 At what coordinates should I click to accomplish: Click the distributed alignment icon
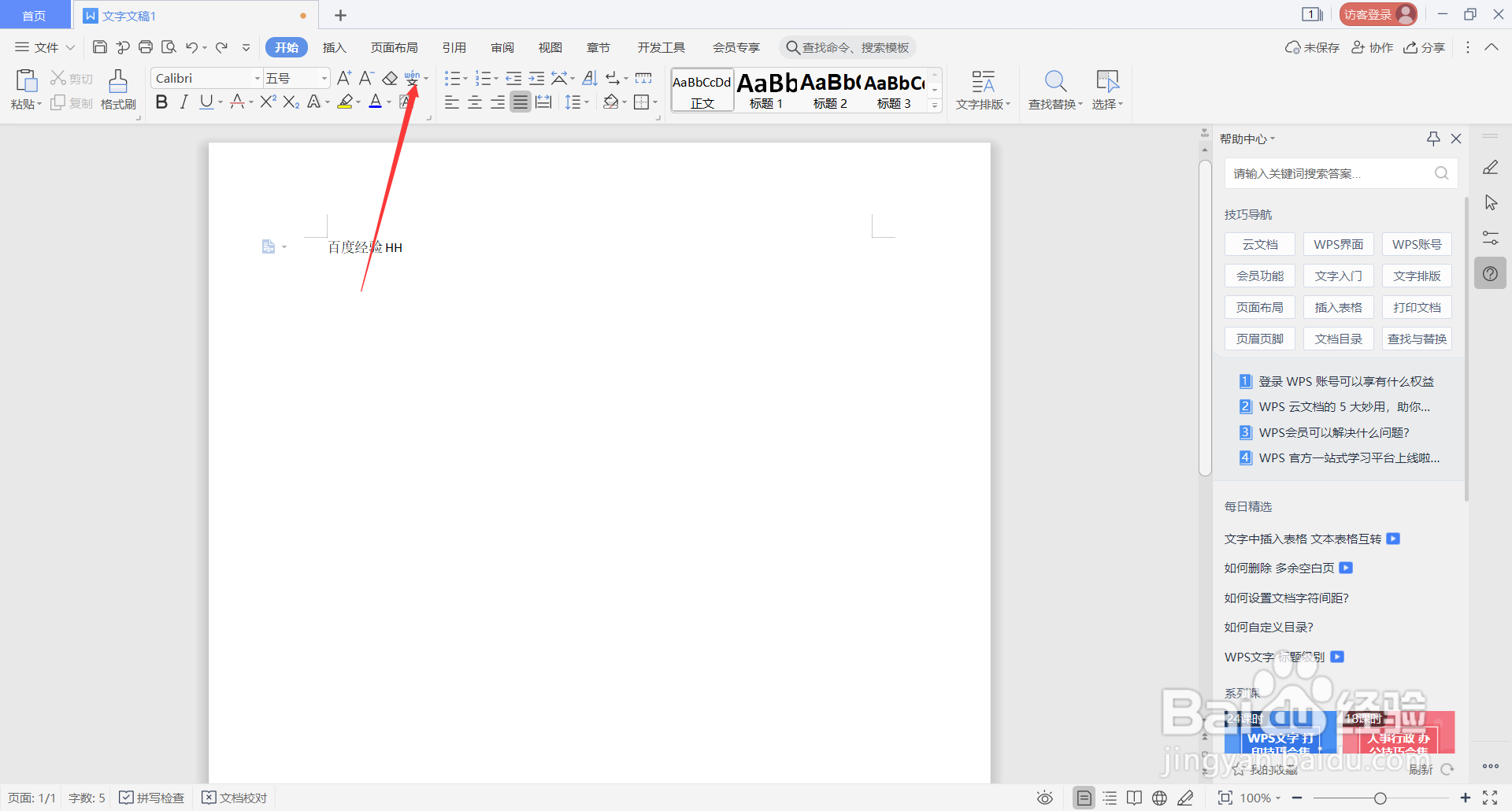click(543, 102)
